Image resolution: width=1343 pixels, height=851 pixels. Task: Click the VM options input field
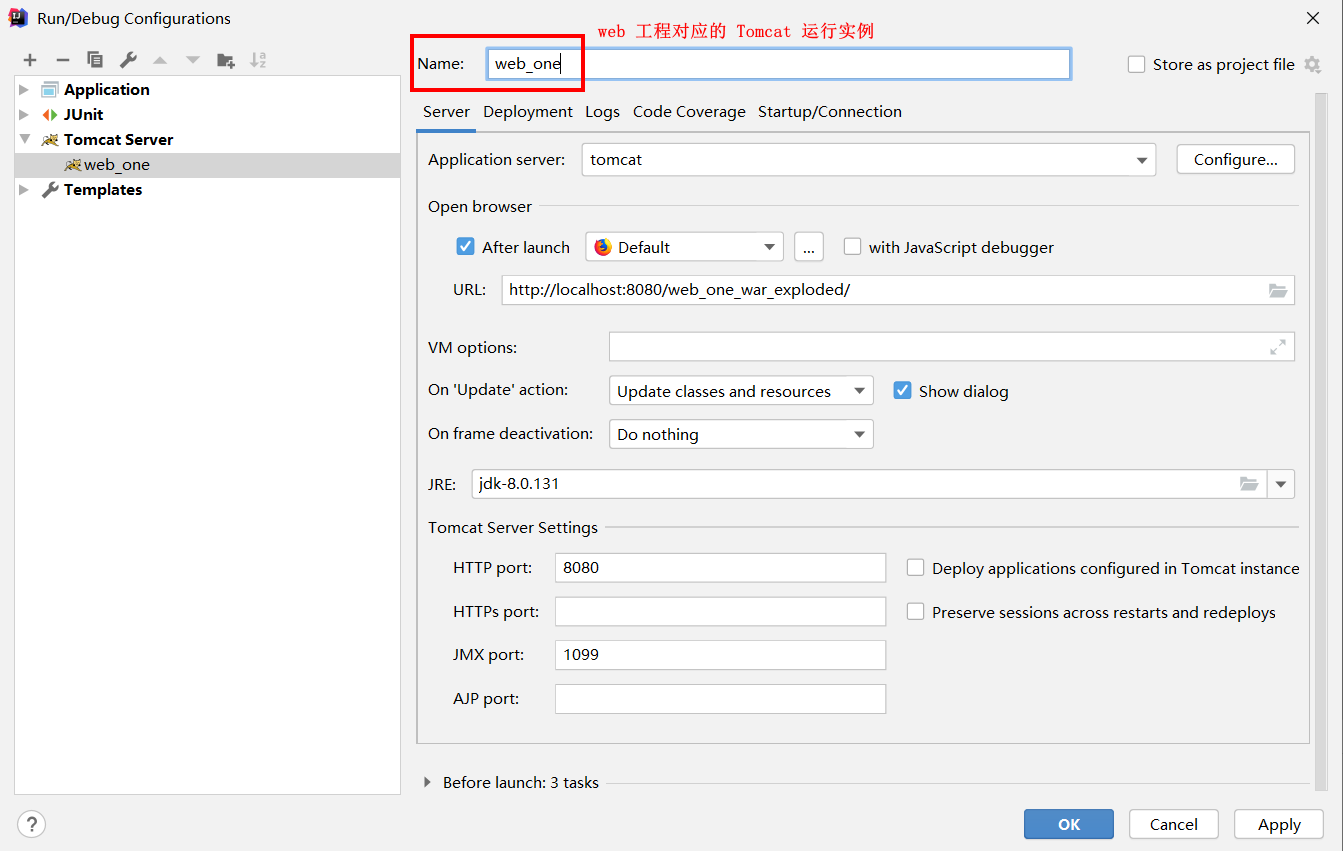coord(952,347)
